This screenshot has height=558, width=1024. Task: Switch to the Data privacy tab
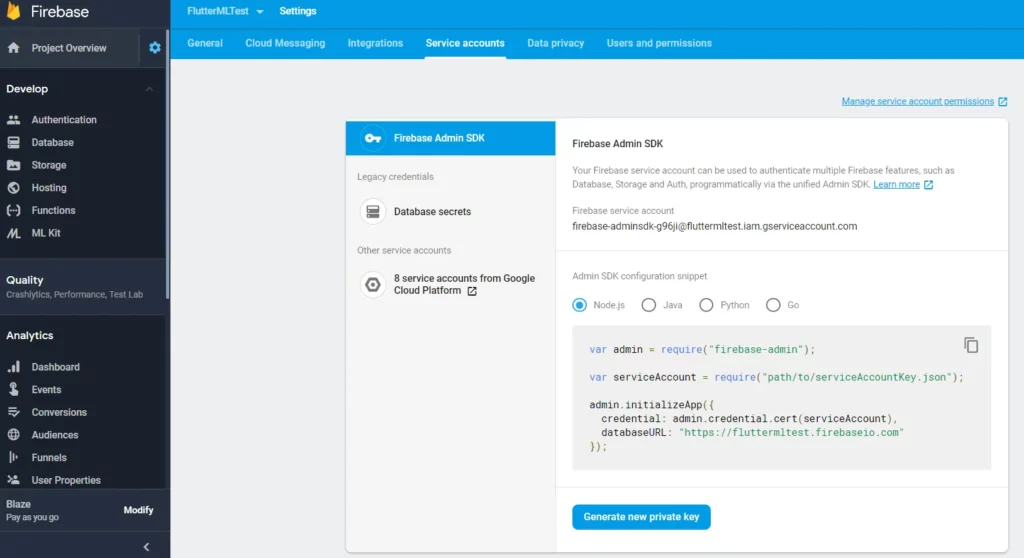coord(556,43)
